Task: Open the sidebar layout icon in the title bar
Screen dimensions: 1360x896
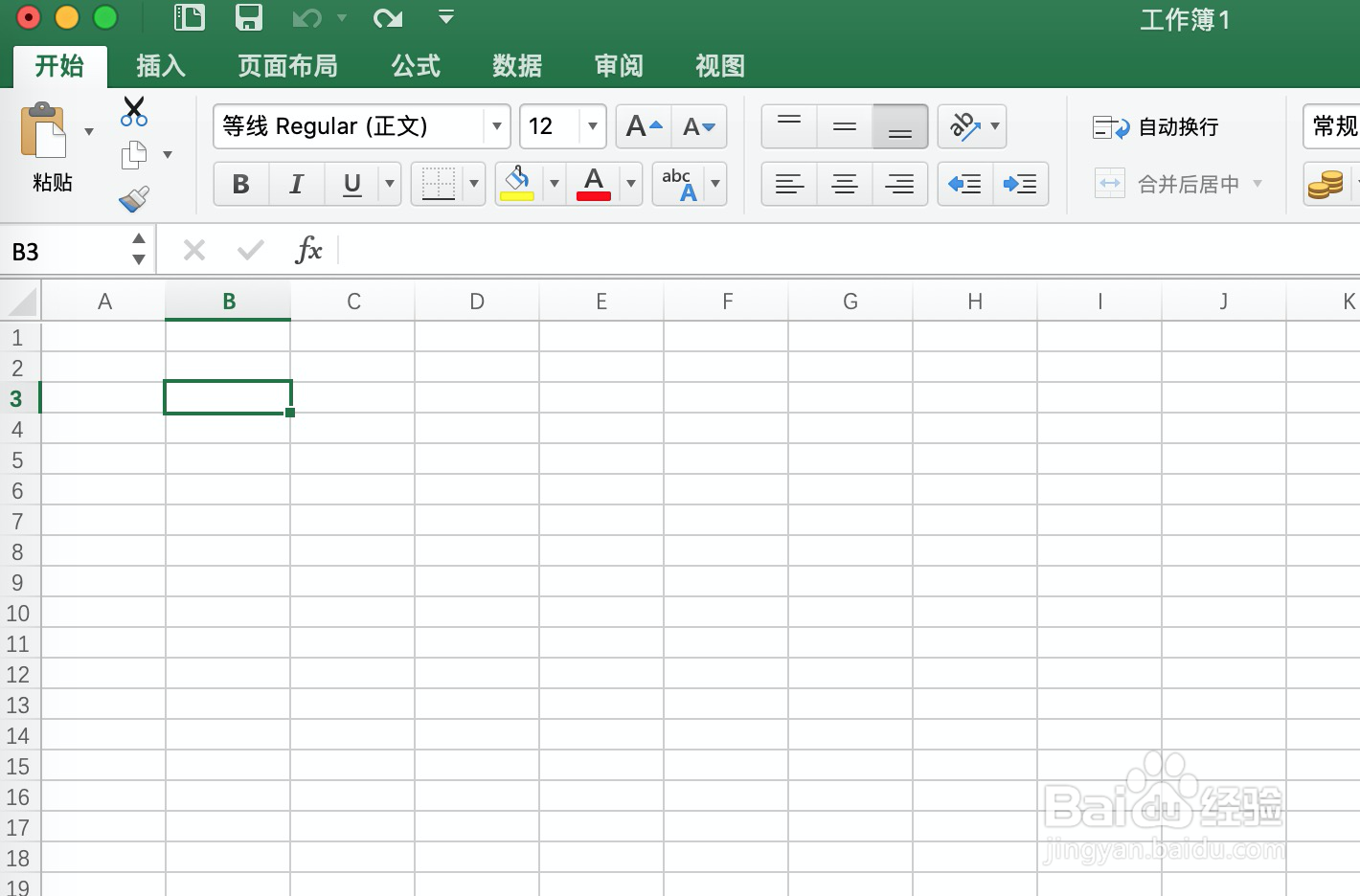Action: point(190,17)
